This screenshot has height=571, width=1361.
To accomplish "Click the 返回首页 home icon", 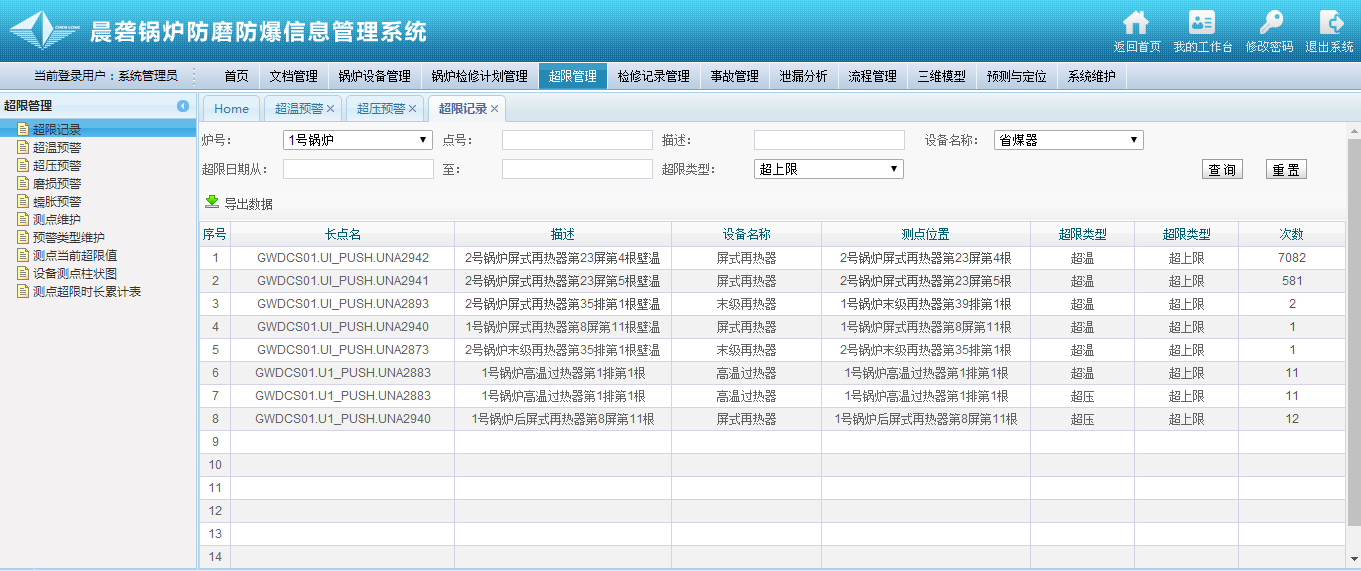I will pyautogui.click(x=1136, y=23).
